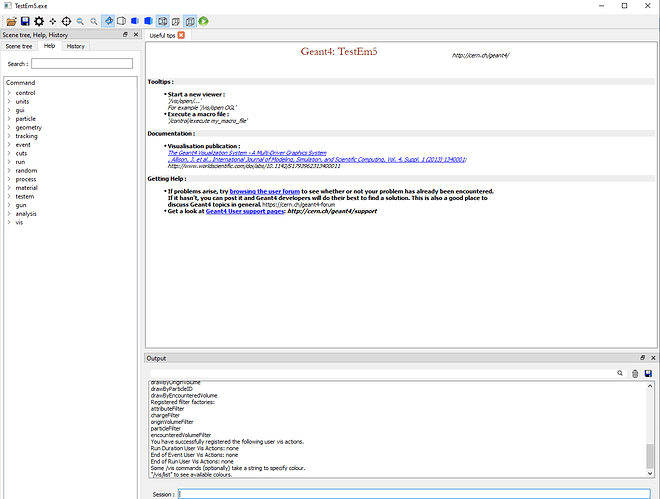Click the Output panel scrollbar thumb
The width and height of the screenshot is (660, 499).
[x=650, y=456]
